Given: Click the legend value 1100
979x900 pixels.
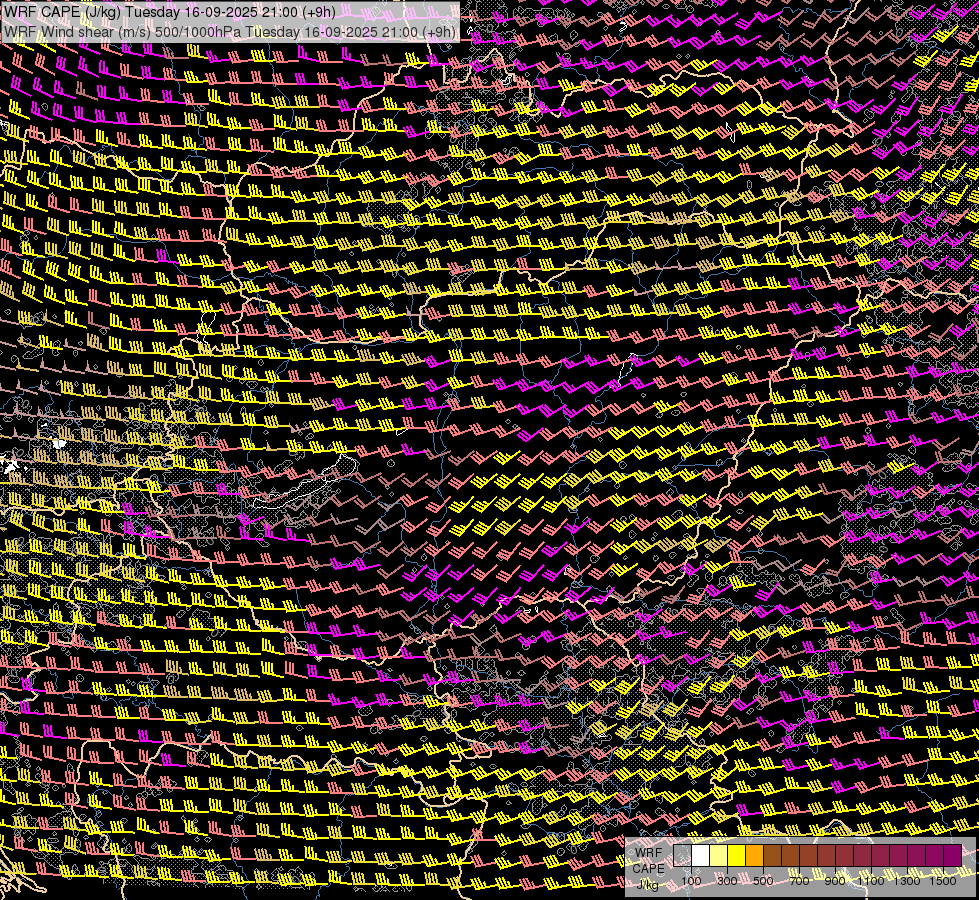Looking at the screenshot, I should point(870,881).
